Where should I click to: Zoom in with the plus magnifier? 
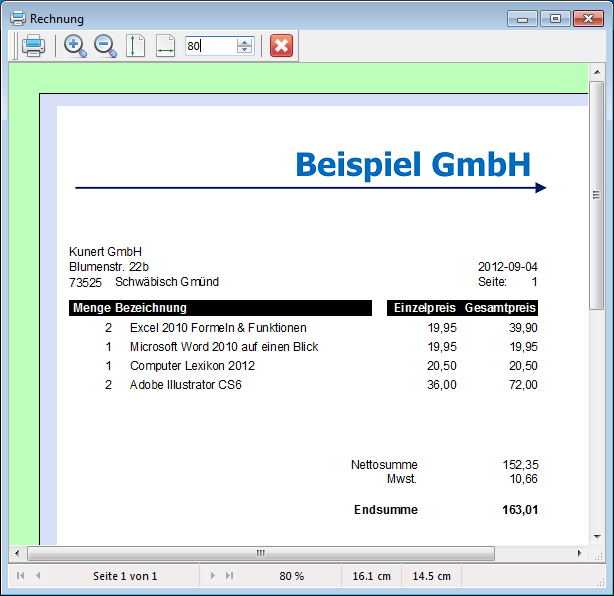[x=75, y=46]
